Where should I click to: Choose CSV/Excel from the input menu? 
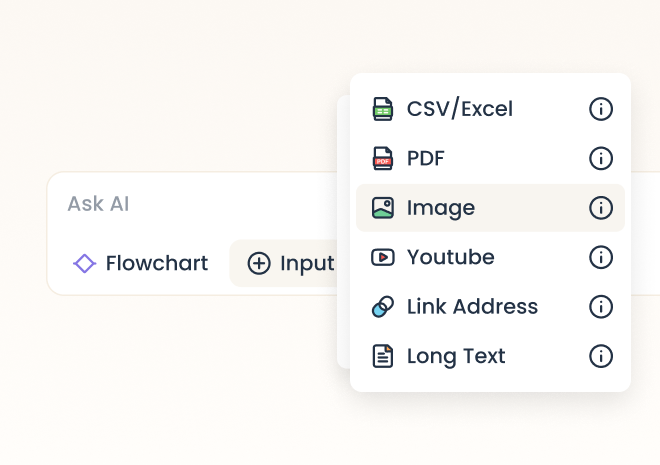click(x=490, y=109)
